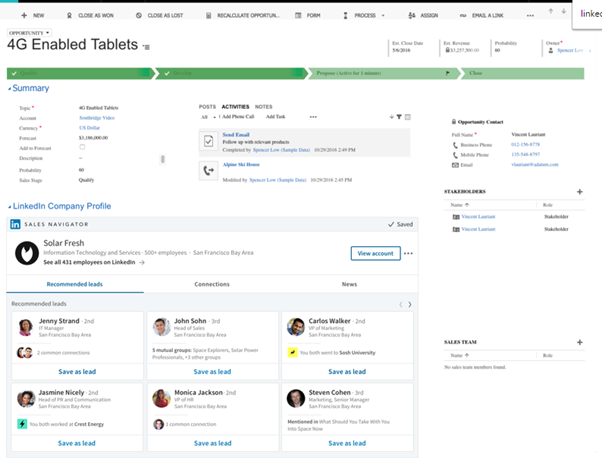602x458 pixels.
Task: Open the Opportunity form selector dropdown
Action: point(29,33)
